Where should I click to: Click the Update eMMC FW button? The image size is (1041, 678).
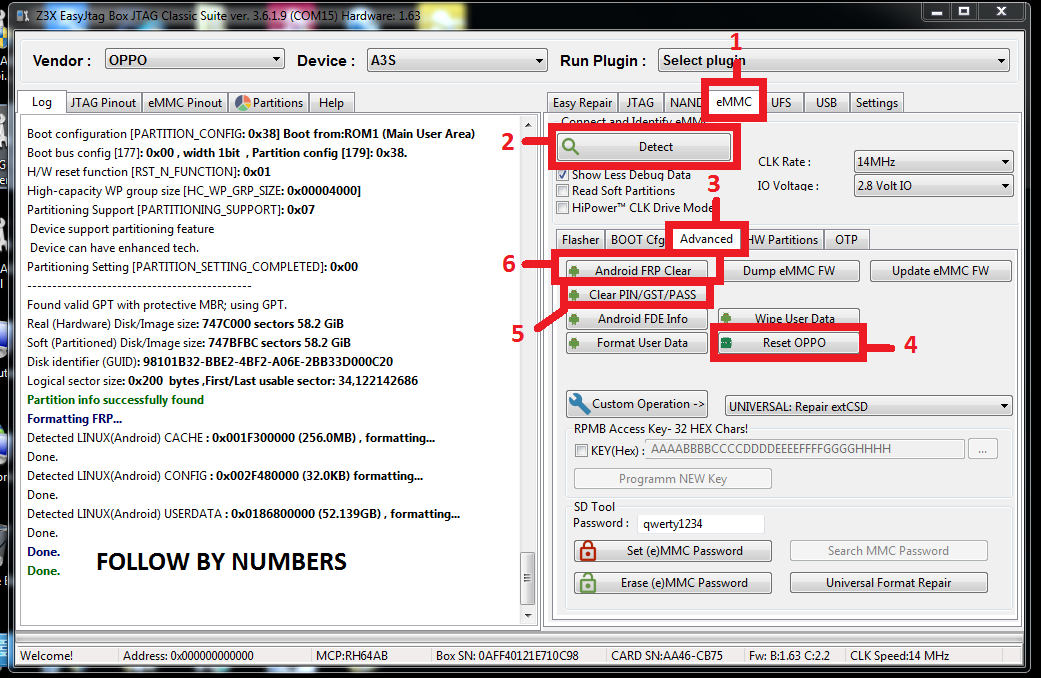[x=940, y=271]
